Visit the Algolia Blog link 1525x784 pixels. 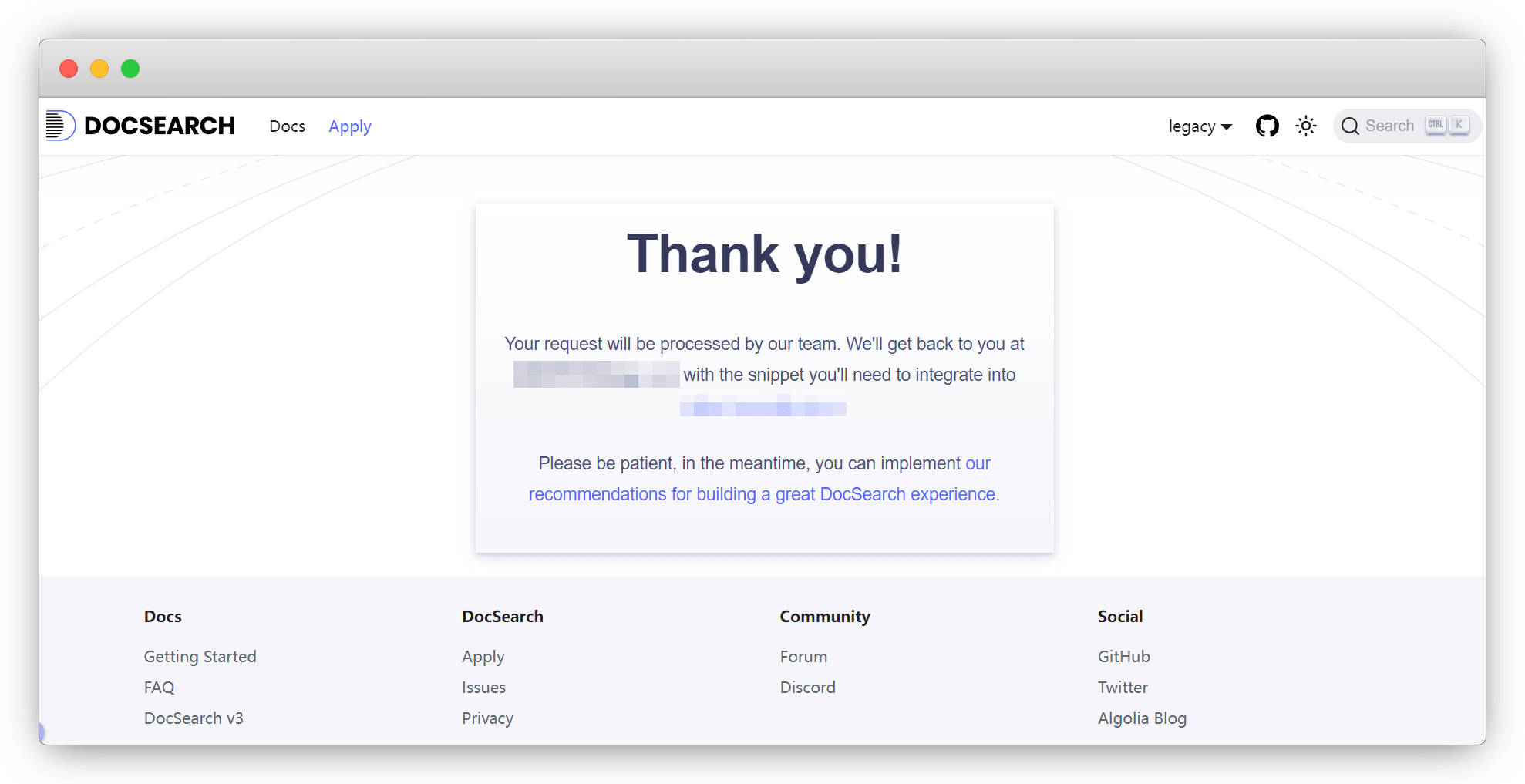tap(1142, 718)
